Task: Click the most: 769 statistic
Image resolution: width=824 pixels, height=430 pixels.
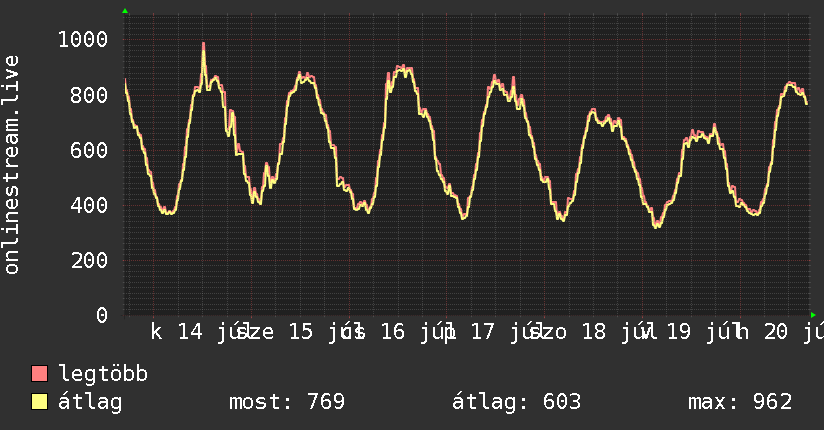Action: coord(287,402)
